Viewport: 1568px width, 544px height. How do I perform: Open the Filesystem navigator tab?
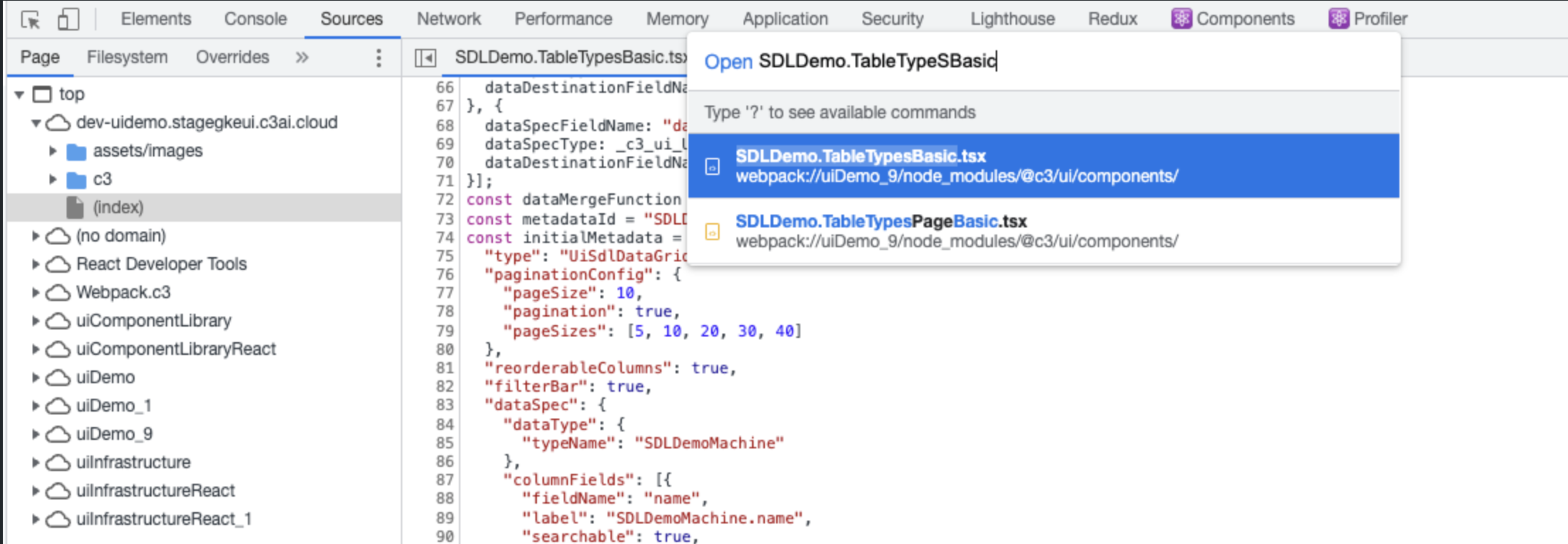[127, 57]
